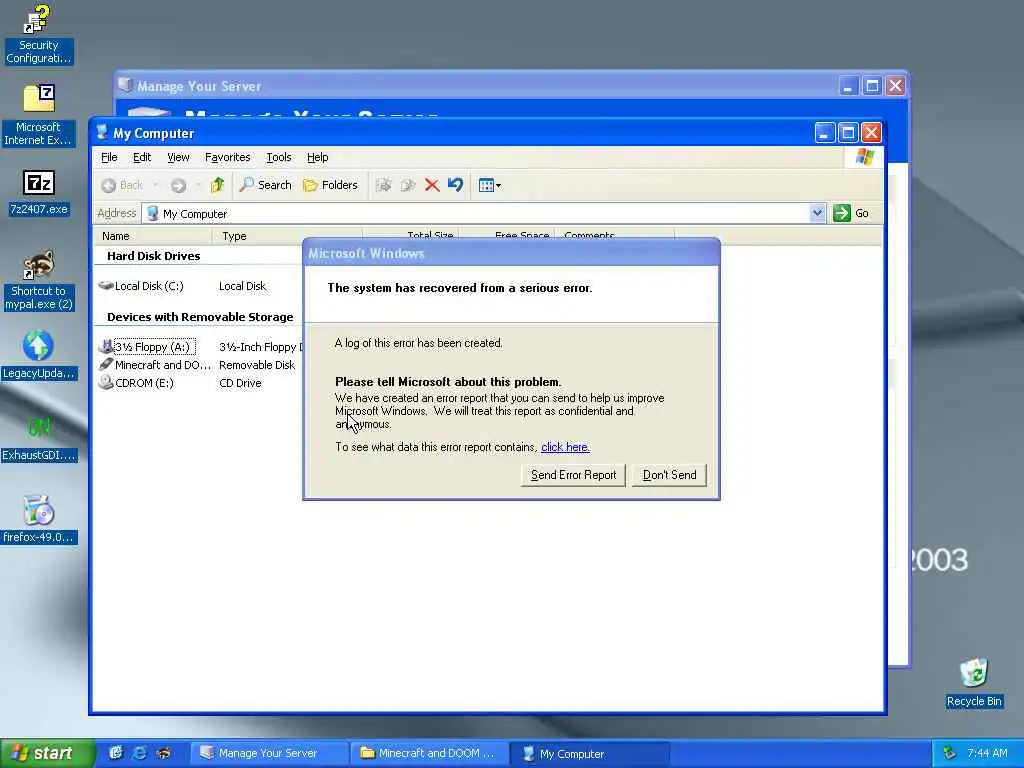The height and width of the screenshot is (768, 1024).
Task: Click the system tray notification icon
Action: pyautogui.click(x=950, y=754)
